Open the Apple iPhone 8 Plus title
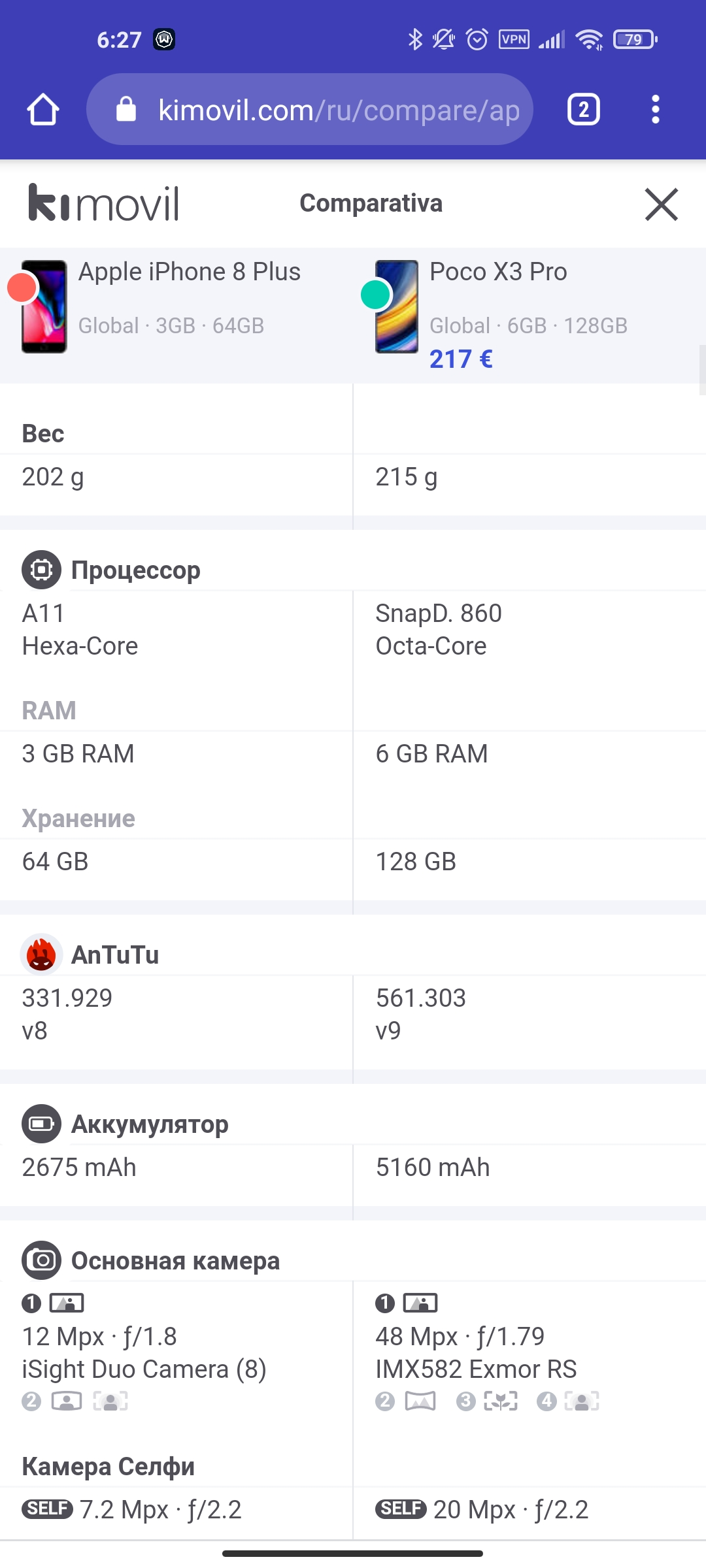This screenshot has width=706, height=1568. click(x=190, y=272)
